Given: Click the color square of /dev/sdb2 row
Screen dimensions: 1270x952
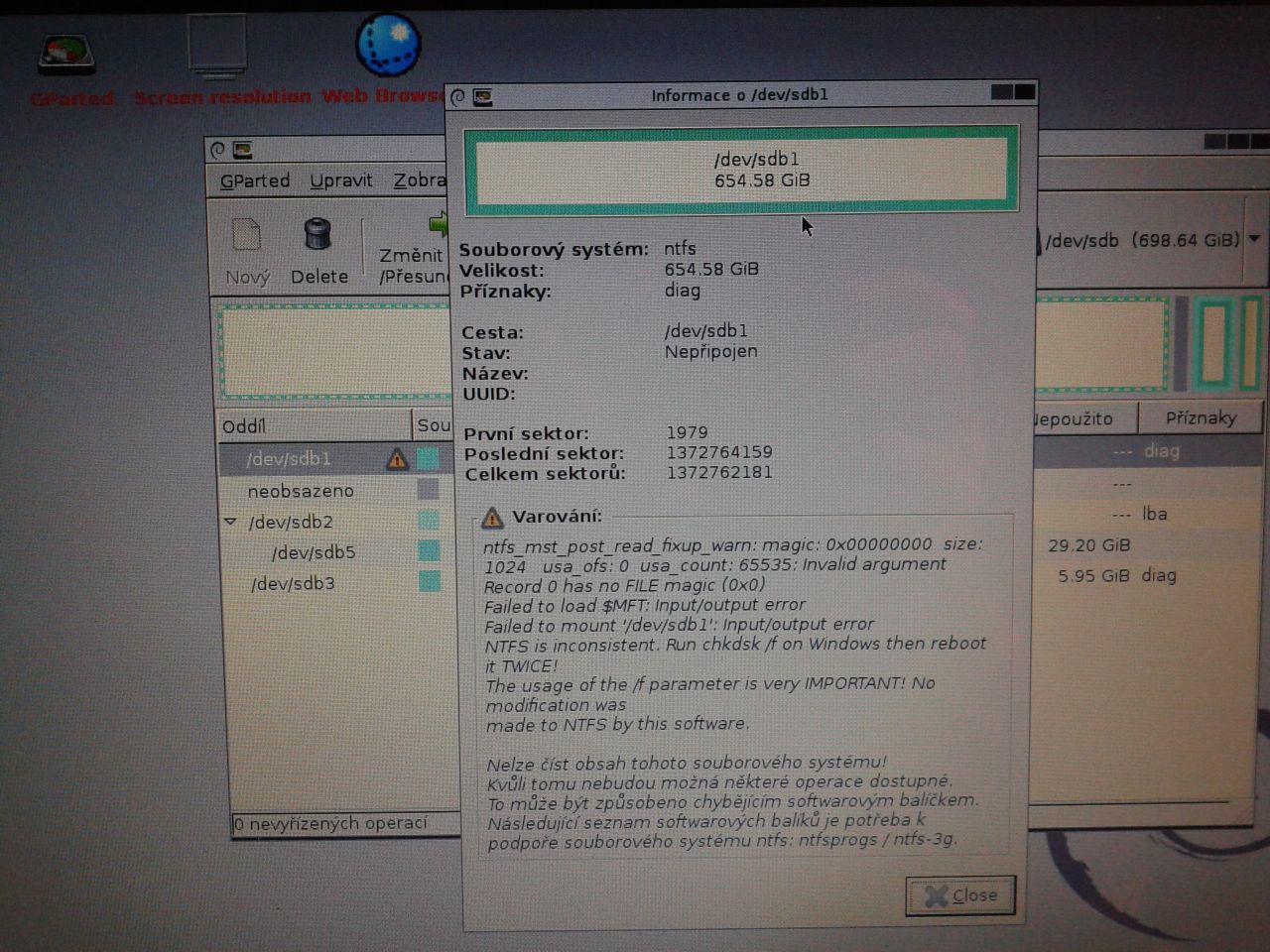Looking at the screenshot, I should coord(428,520).
